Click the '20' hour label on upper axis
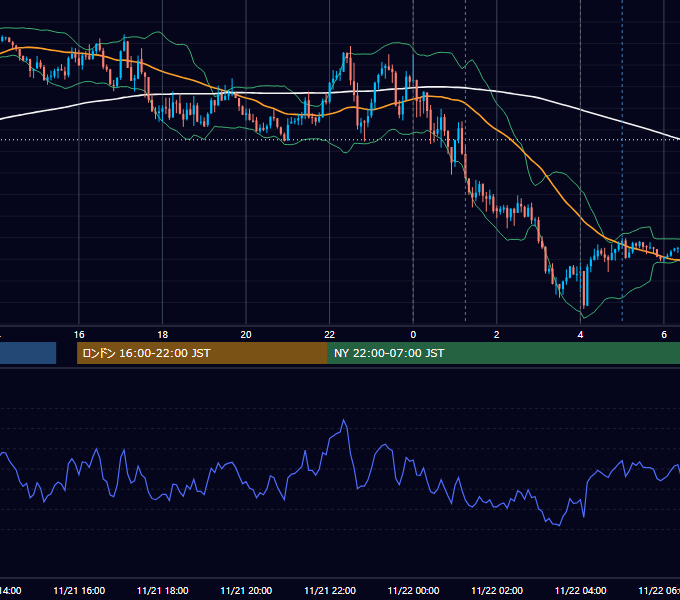The height and width of the screenshot is (600, 680). [246, 335]
